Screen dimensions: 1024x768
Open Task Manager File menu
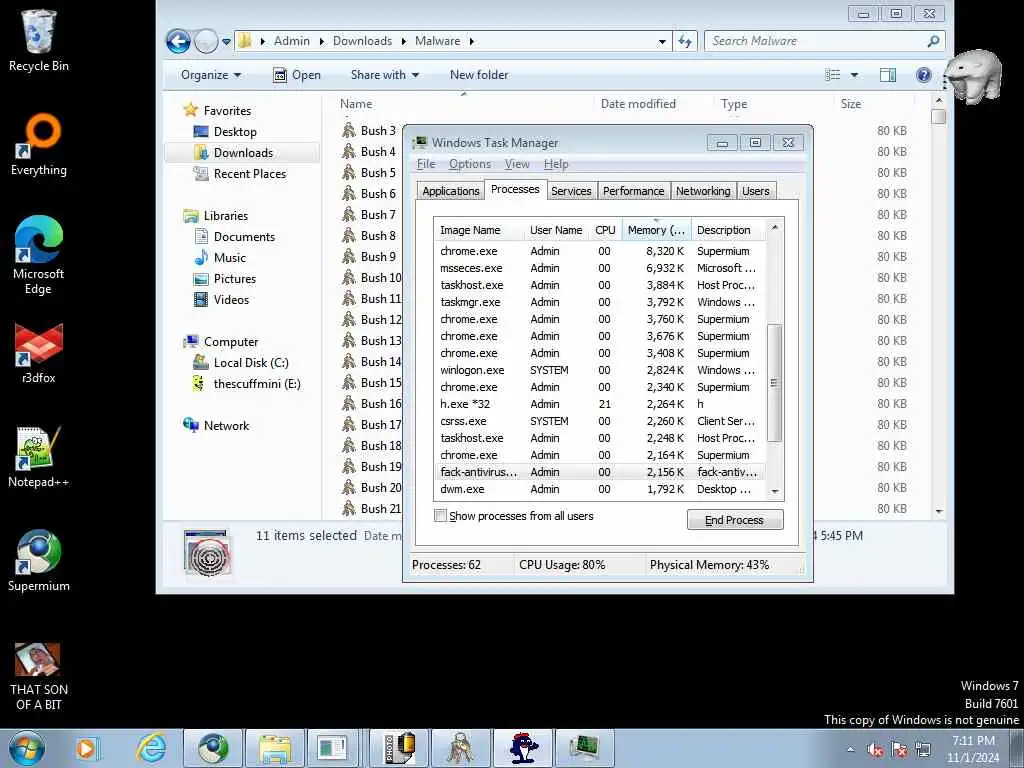pyautogui.click(x=426, y=164)
